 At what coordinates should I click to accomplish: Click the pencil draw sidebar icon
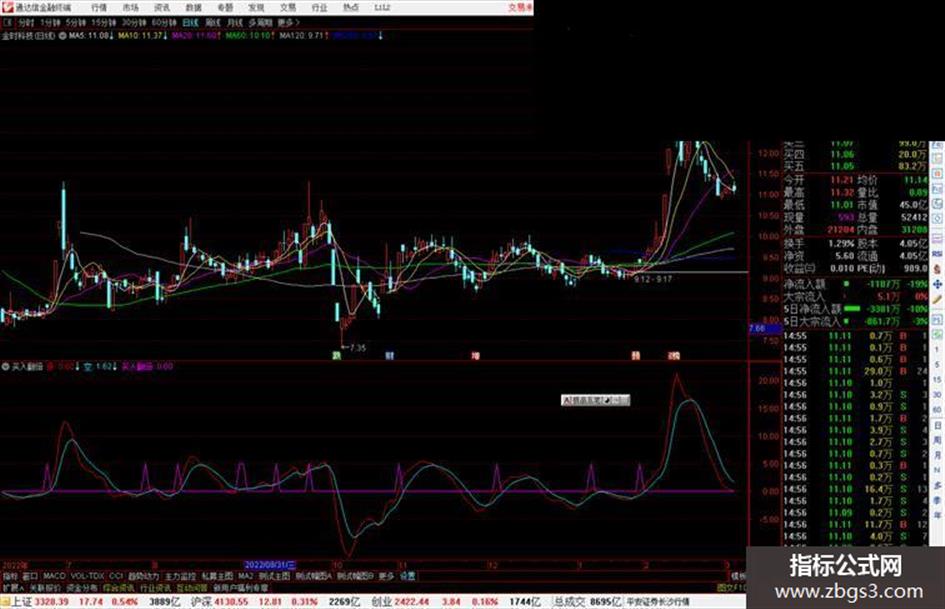937,299
